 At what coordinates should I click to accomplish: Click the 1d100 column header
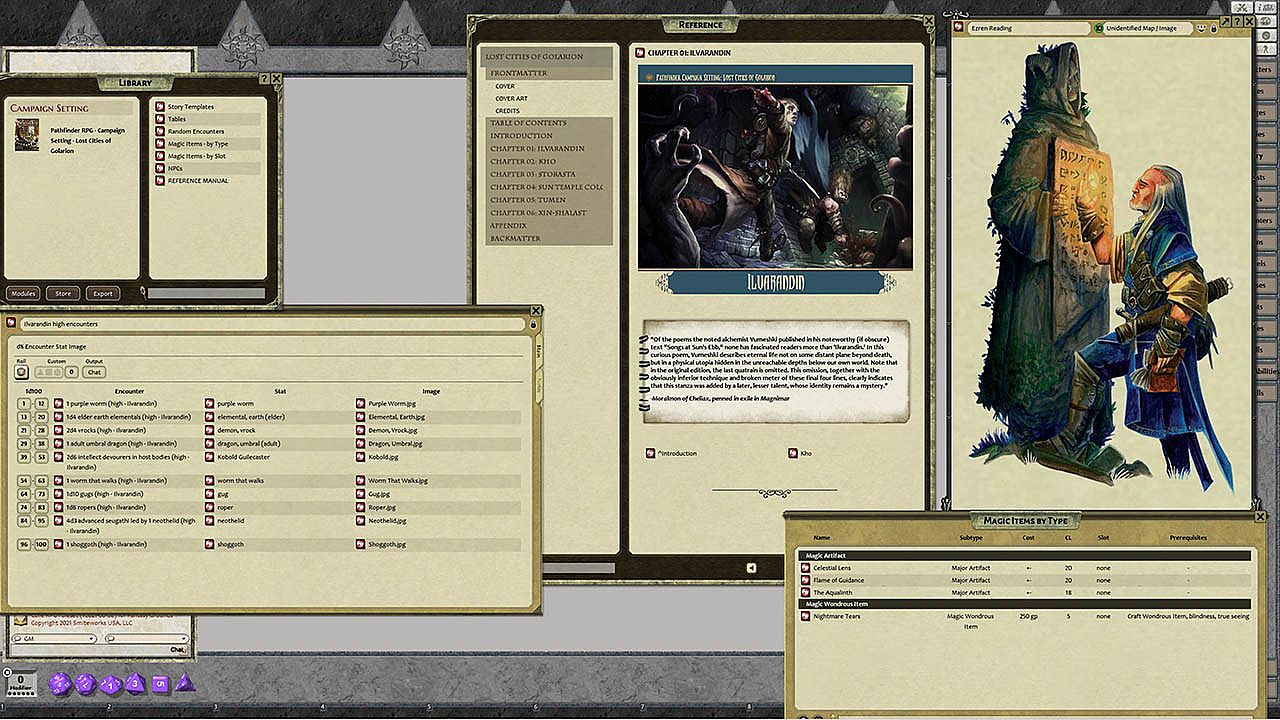click(33, 391)
